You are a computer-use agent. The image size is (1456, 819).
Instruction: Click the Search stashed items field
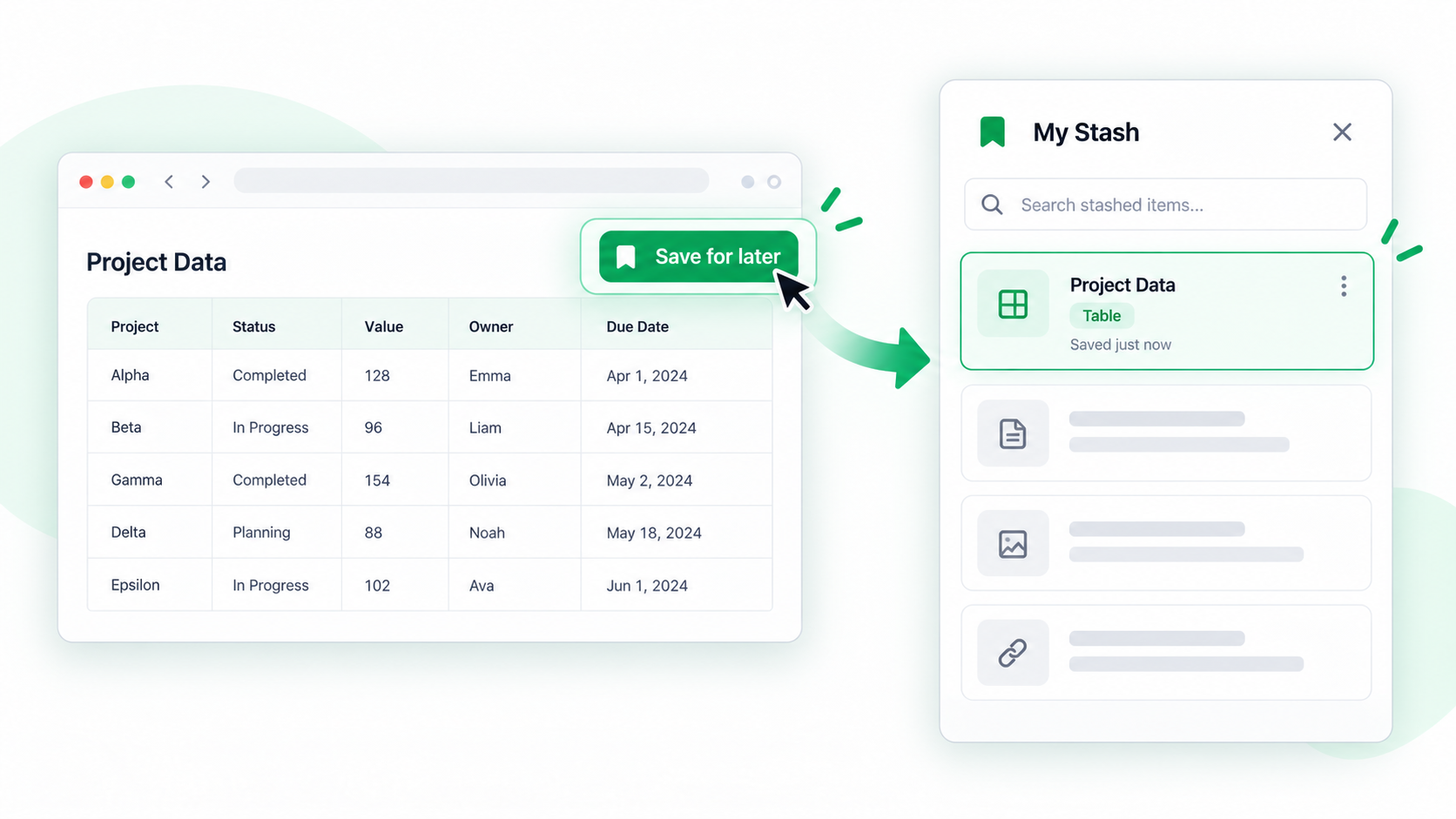coord(1165,205)
